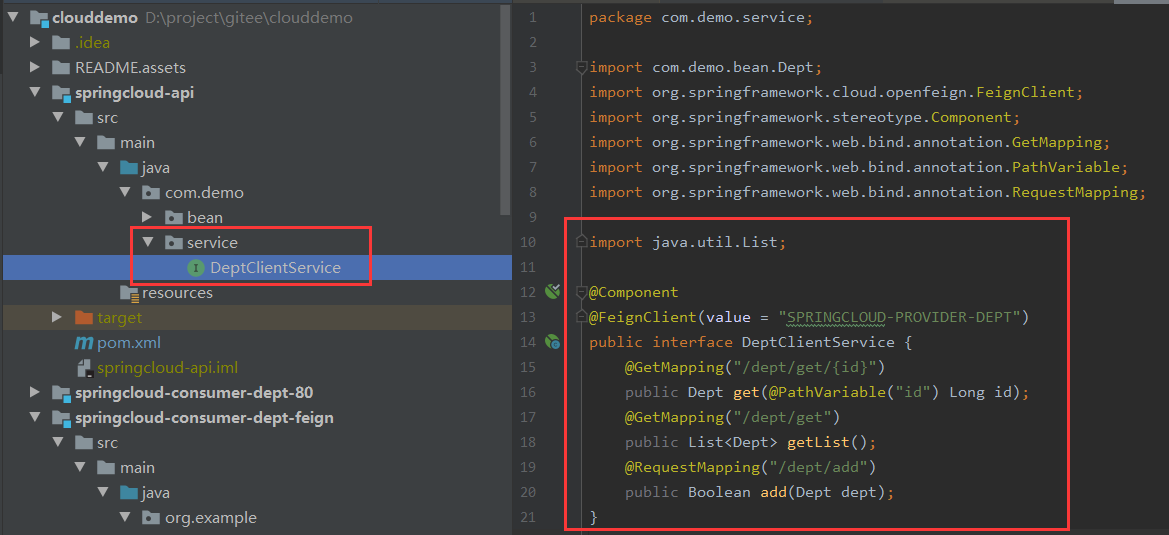The width and height of the screenshot is (1169, 535).
Task: Click the Spring bean gutter icon on line 12
Action: pyautogui.click(x=552, y=291)
